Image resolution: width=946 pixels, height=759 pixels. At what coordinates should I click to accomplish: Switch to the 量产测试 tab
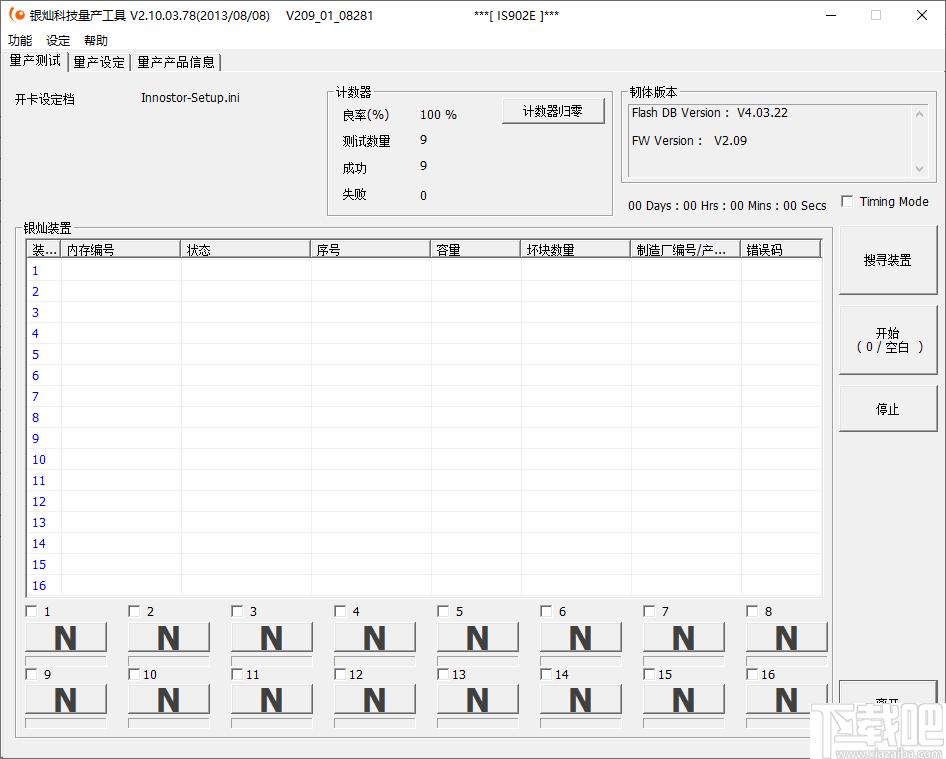35,61
